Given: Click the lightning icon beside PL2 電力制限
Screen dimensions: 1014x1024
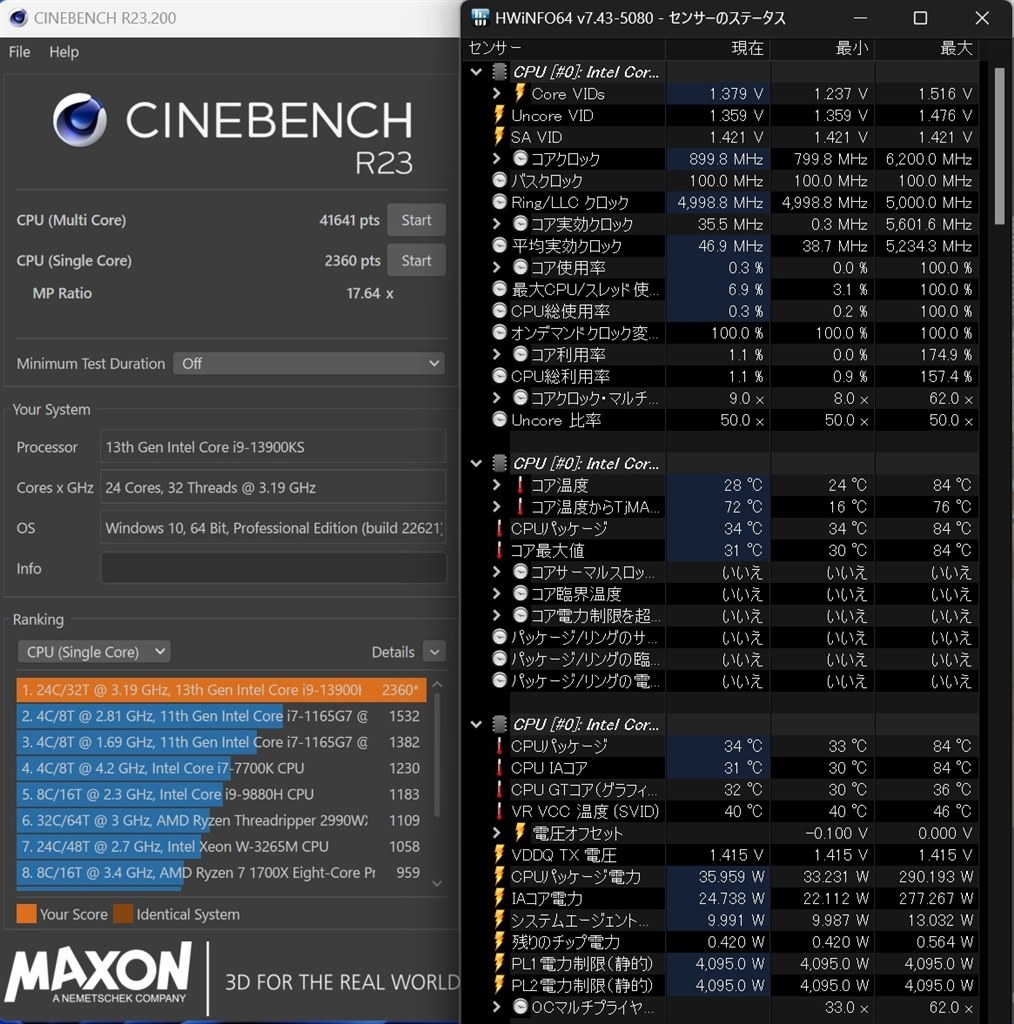Looking at the screenshot, I should coord(499,985).
